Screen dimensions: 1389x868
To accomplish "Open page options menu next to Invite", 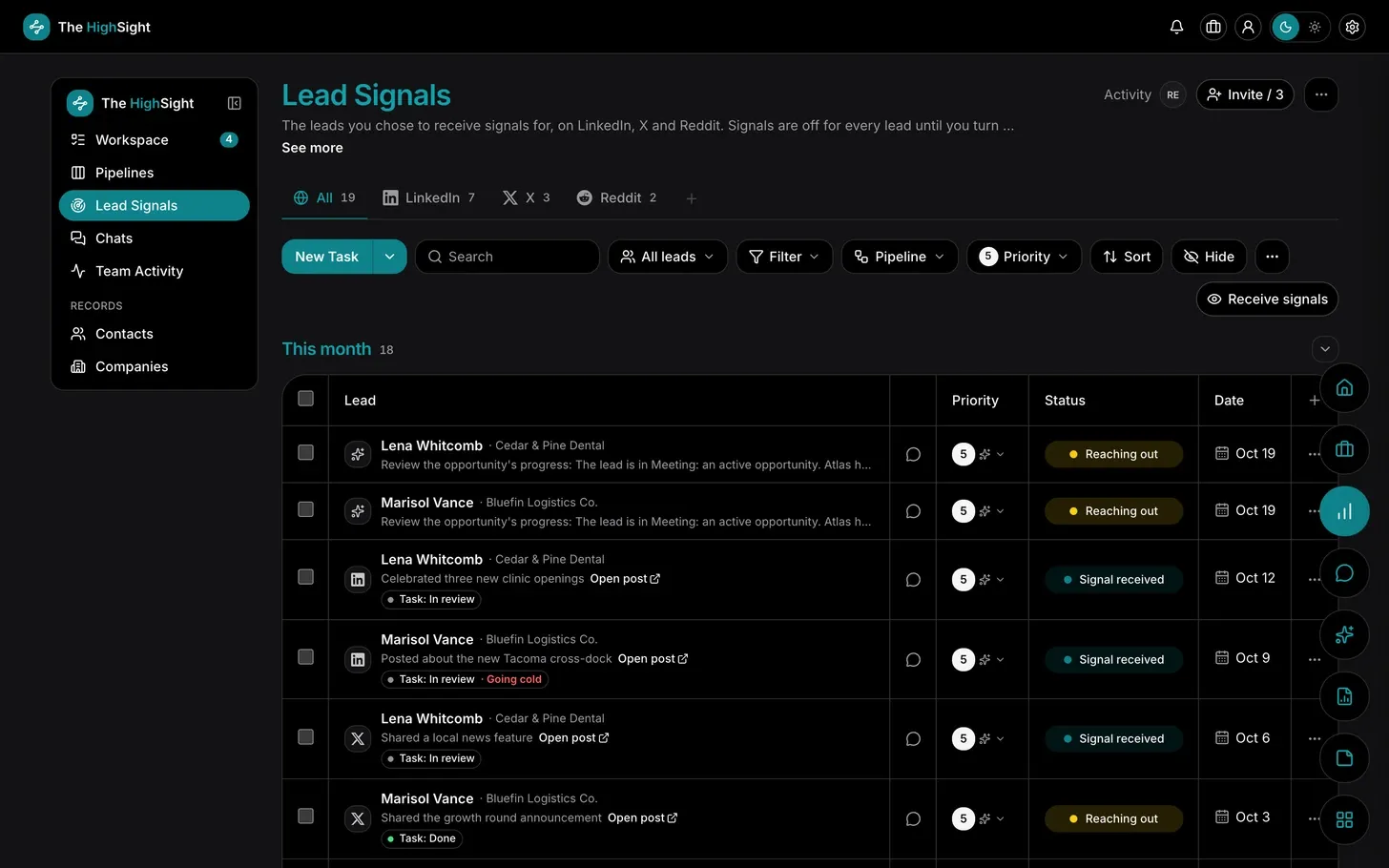I will coord(1321,94).
